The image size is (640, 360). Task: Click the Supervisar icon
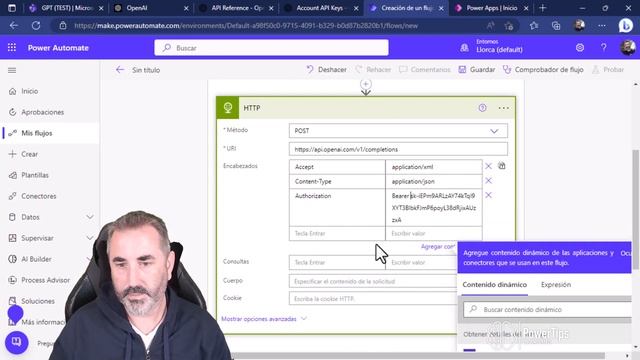[12, 238]
